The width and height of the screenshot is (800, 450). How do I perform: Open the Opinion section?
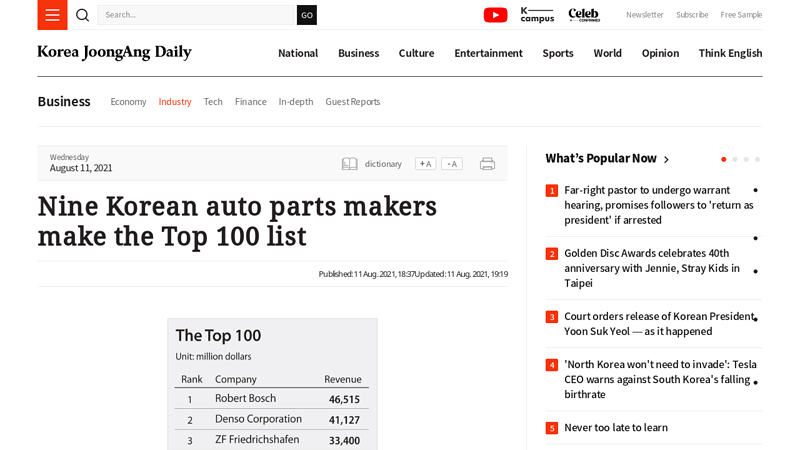click(x=660, y=53)
